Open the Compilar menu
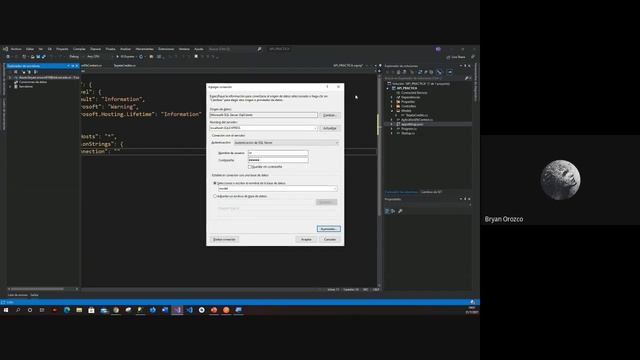 [x=79, y=49]
